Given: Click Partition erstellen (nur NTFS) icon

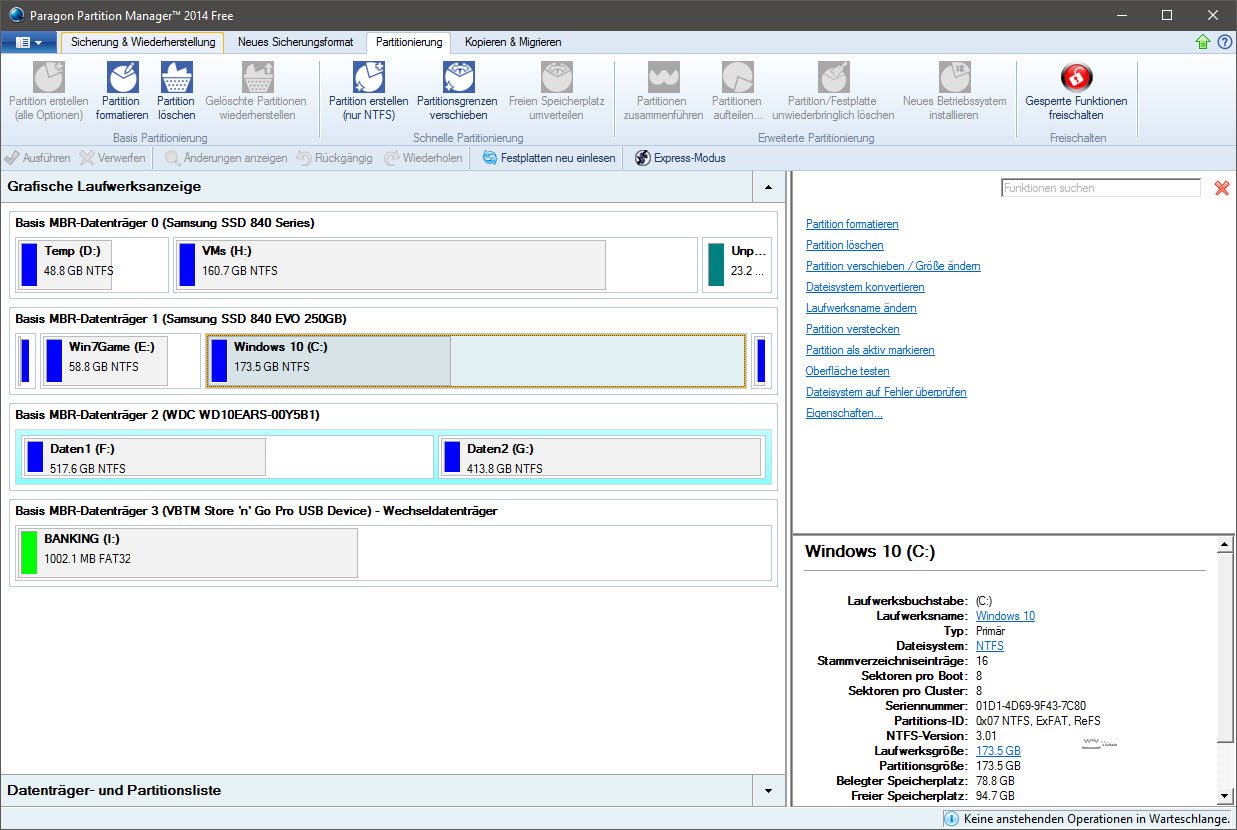Looking at the screenshot, I should tap(368, 78).
